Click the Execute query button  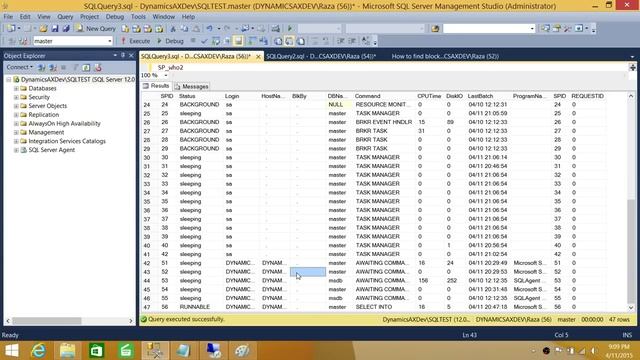coord(136,41)
